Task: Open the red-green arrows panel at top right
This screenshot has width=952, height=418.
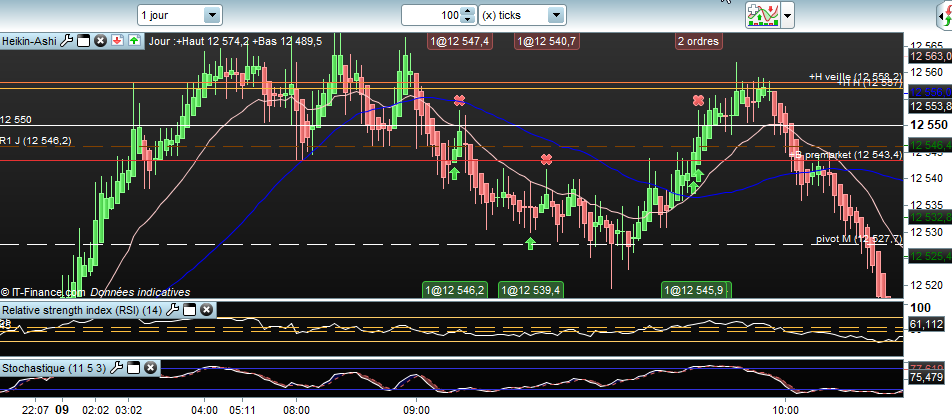Action: pos(944,15)
